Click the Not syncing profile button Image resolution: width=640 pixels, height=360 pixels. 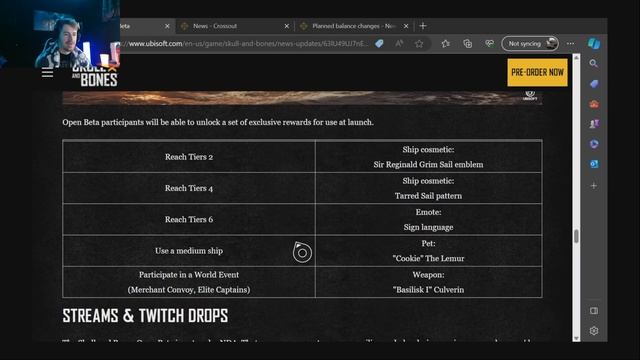click(x=530, y=44)
